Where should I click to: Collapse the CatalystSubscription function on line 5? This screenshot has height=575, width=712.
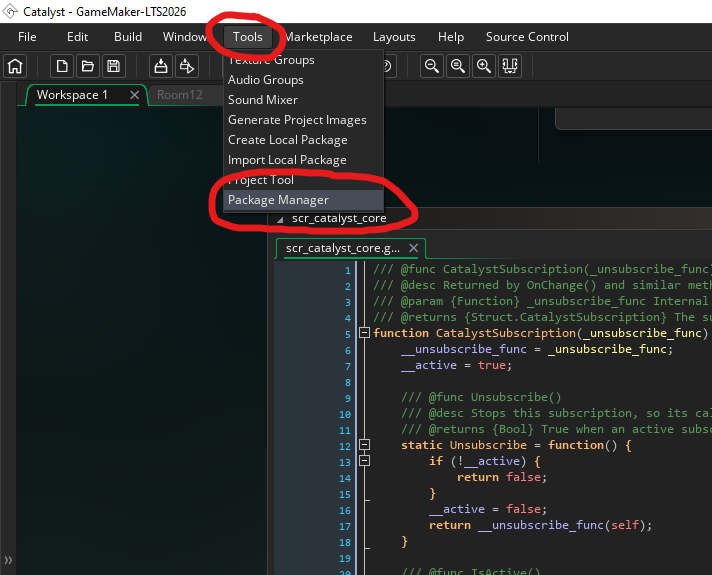pos(364,333)
